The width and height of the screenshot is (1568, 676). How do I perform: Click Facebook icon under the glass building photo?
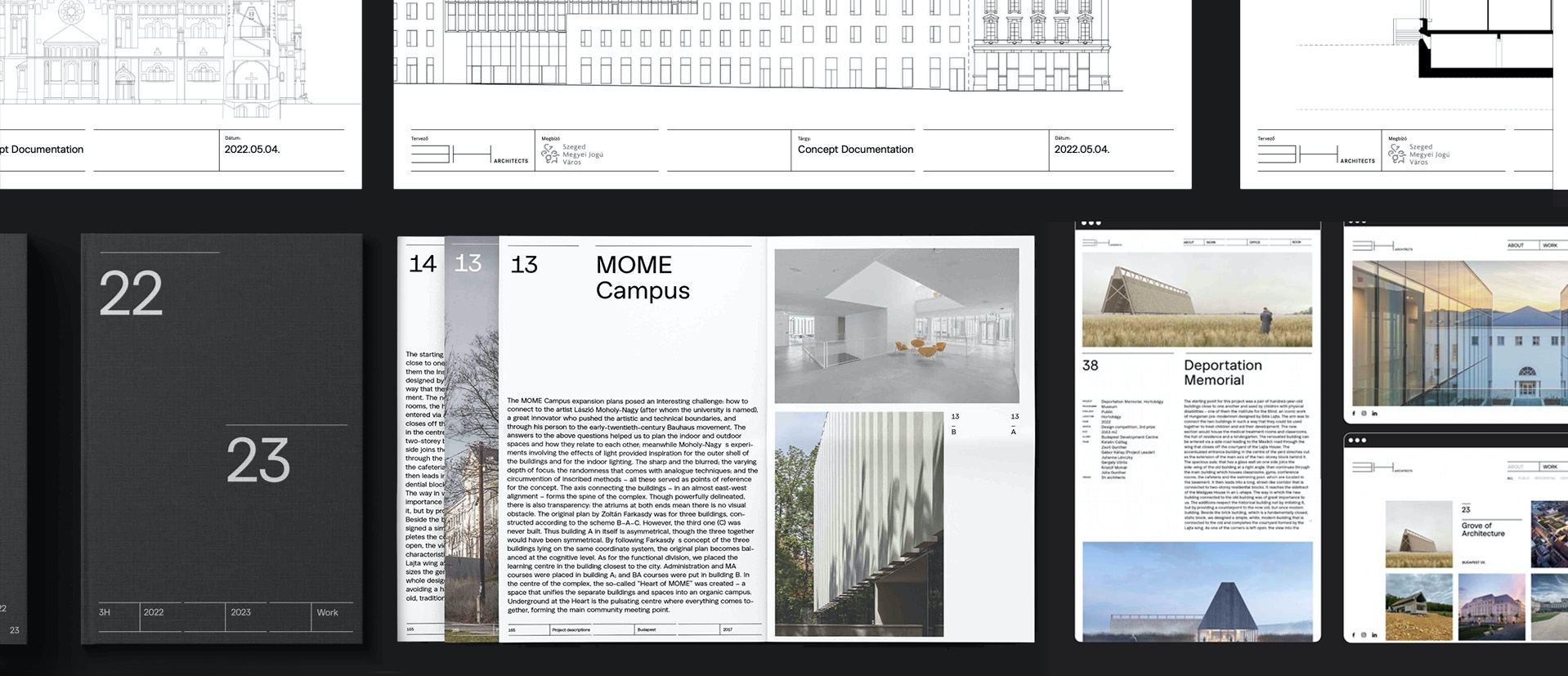[x=1355, y=414]
